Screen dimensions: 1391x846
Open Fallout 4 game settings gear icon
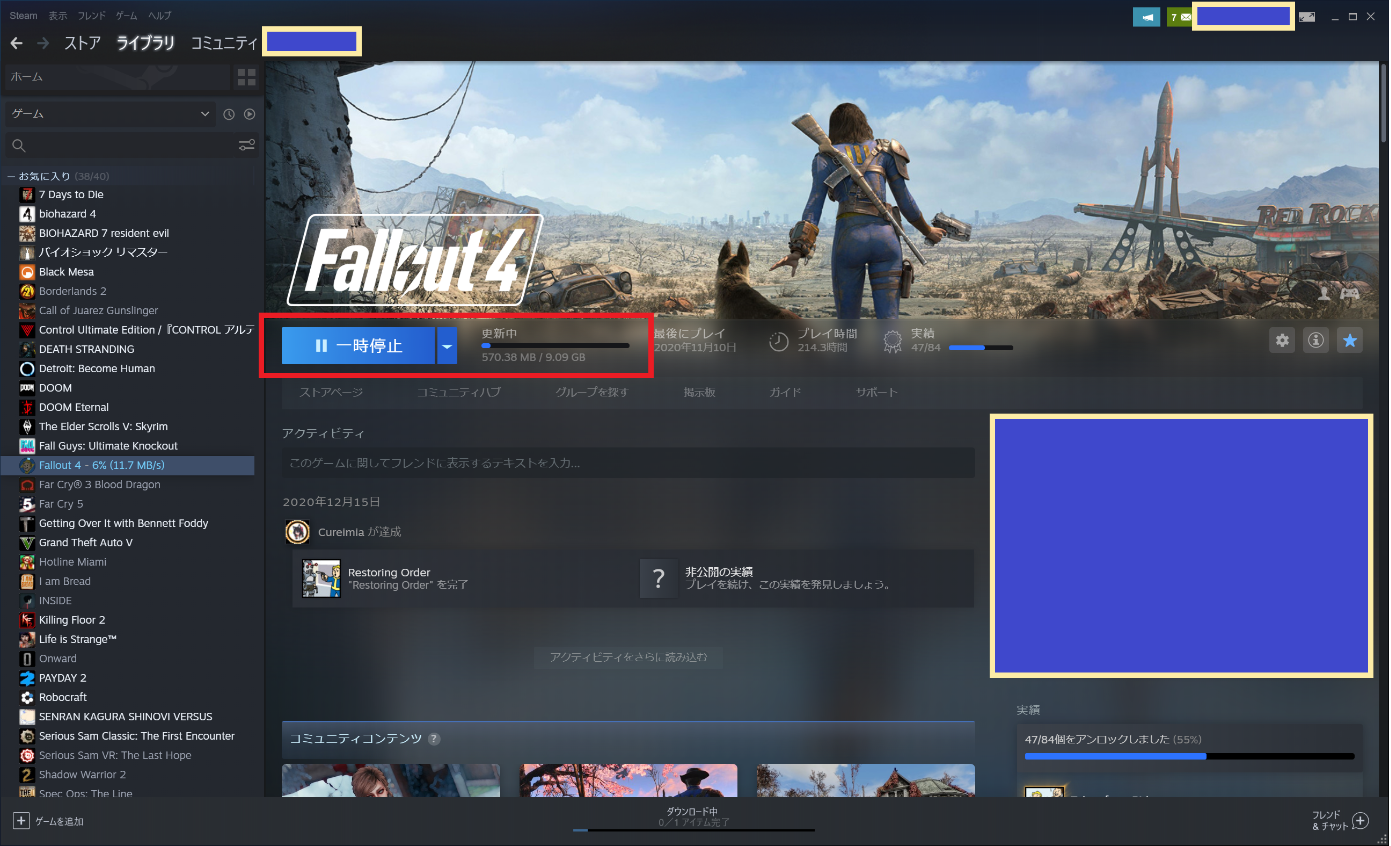1282,340
